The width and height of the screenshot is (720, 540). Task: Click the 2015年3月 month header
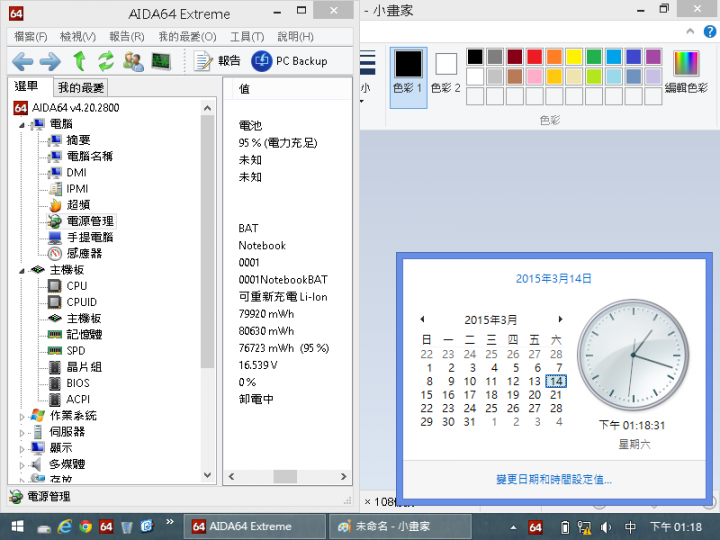click(x=491, y=320)
